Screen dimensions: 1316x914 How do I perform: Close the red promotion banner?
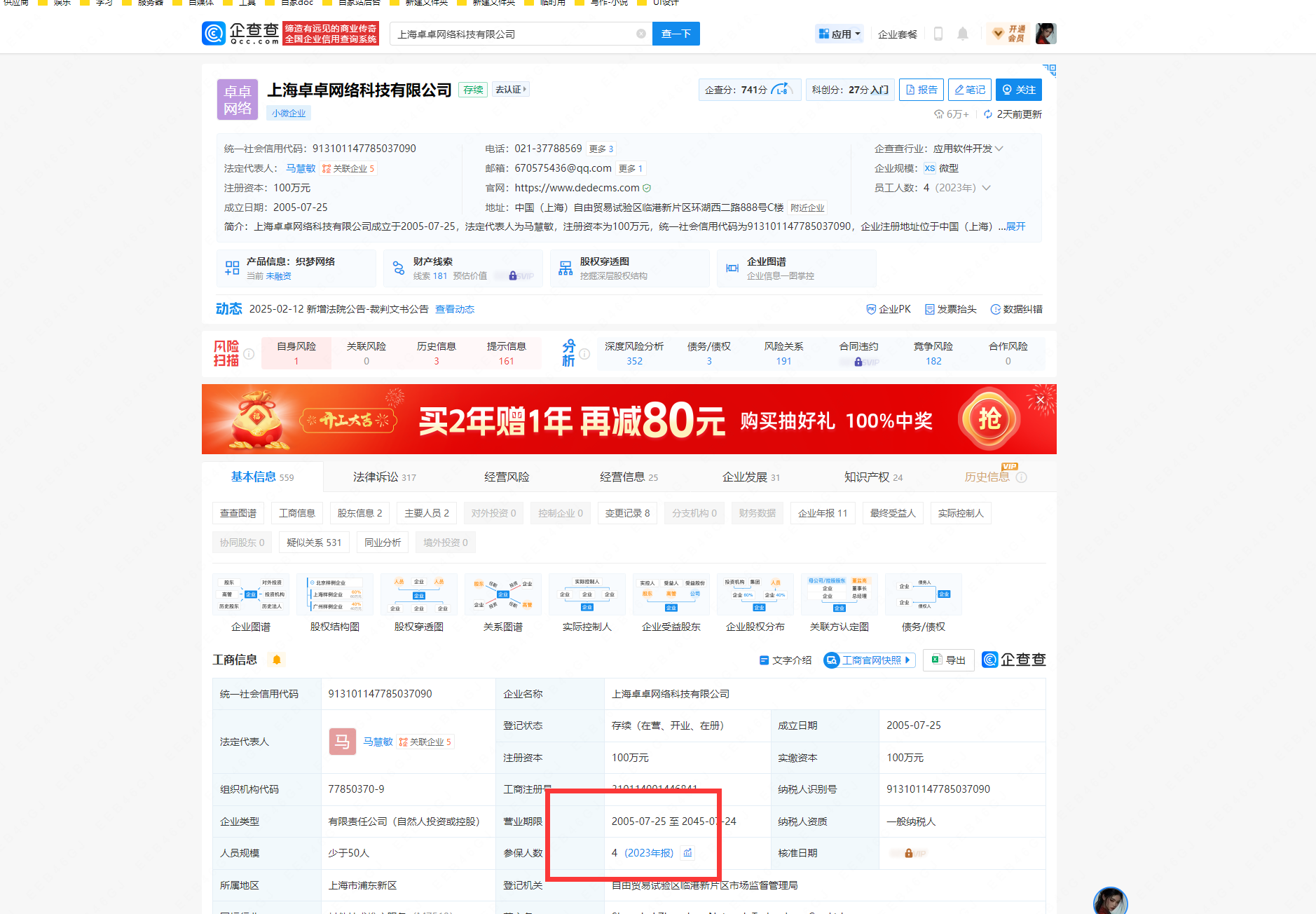(x=1041, y=400)
